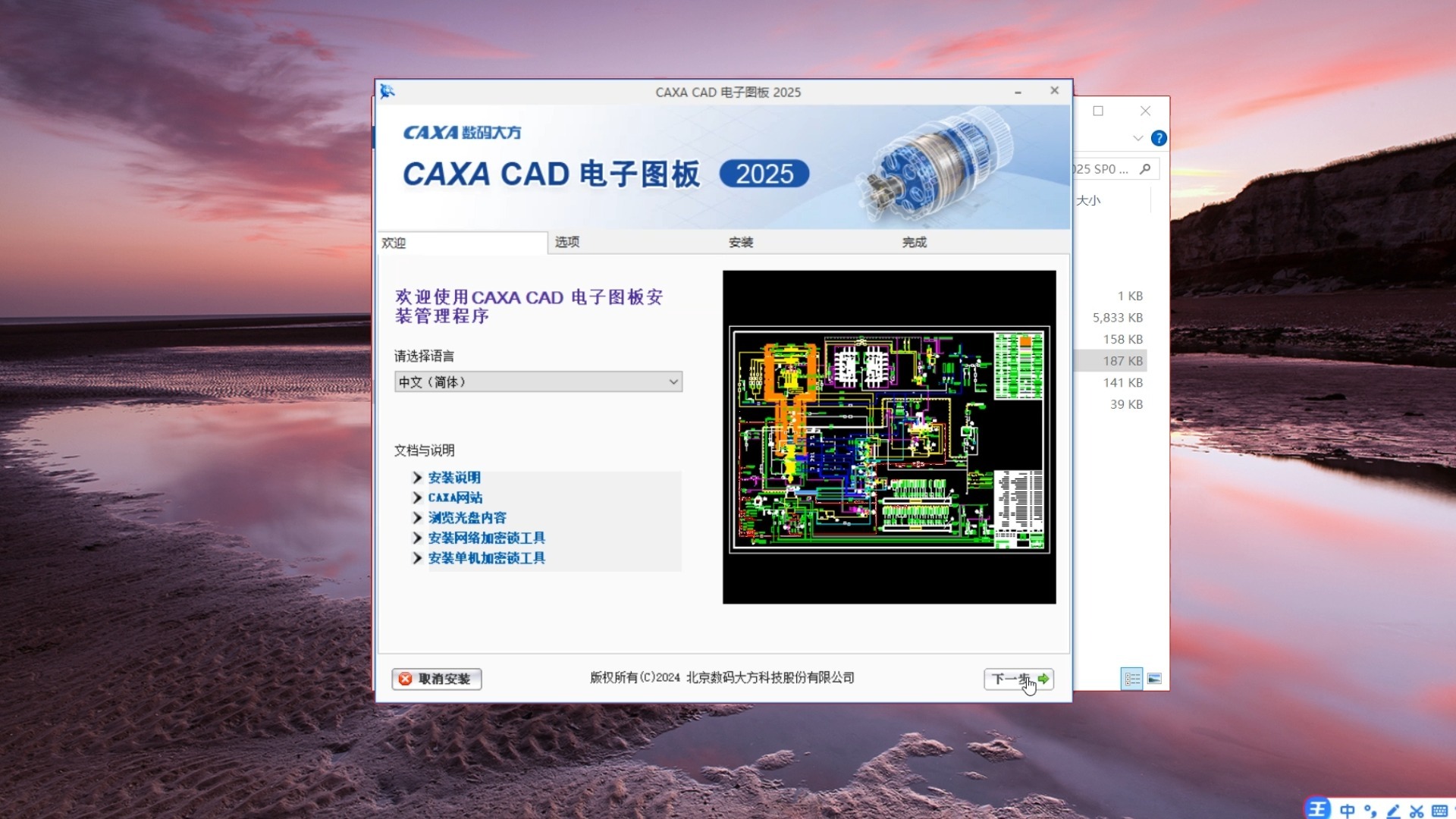Click 安装单机加密锁工具 link
The height and width of the screenshot is (819, 1456).
point(487,557)
